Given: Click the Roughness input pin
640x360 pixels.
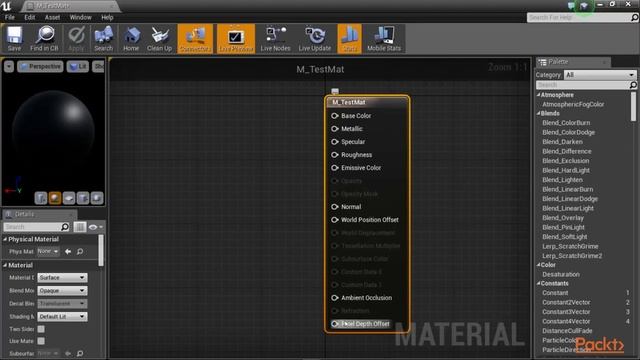Looking at the screenshot, I should 335,155.
